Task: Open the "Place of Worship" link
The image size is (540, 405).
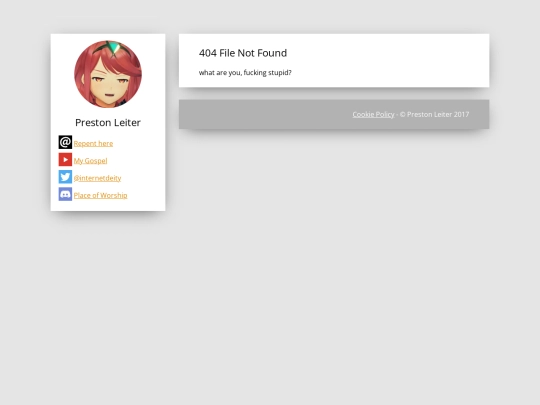Action: [x=101, y=195]
